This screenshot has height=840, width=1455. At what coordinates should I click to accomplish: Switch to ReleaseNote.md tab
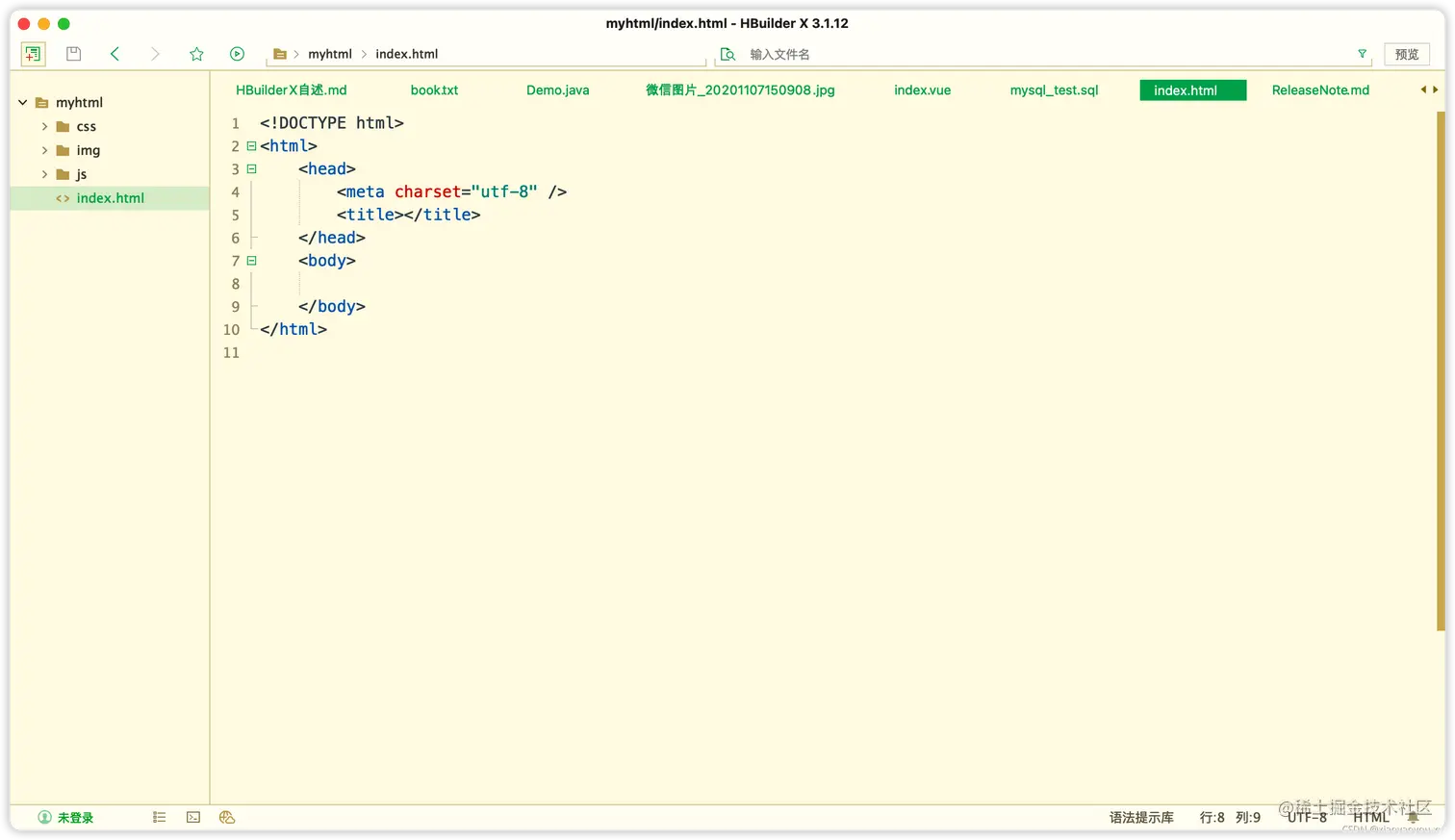pos(1320,90)
